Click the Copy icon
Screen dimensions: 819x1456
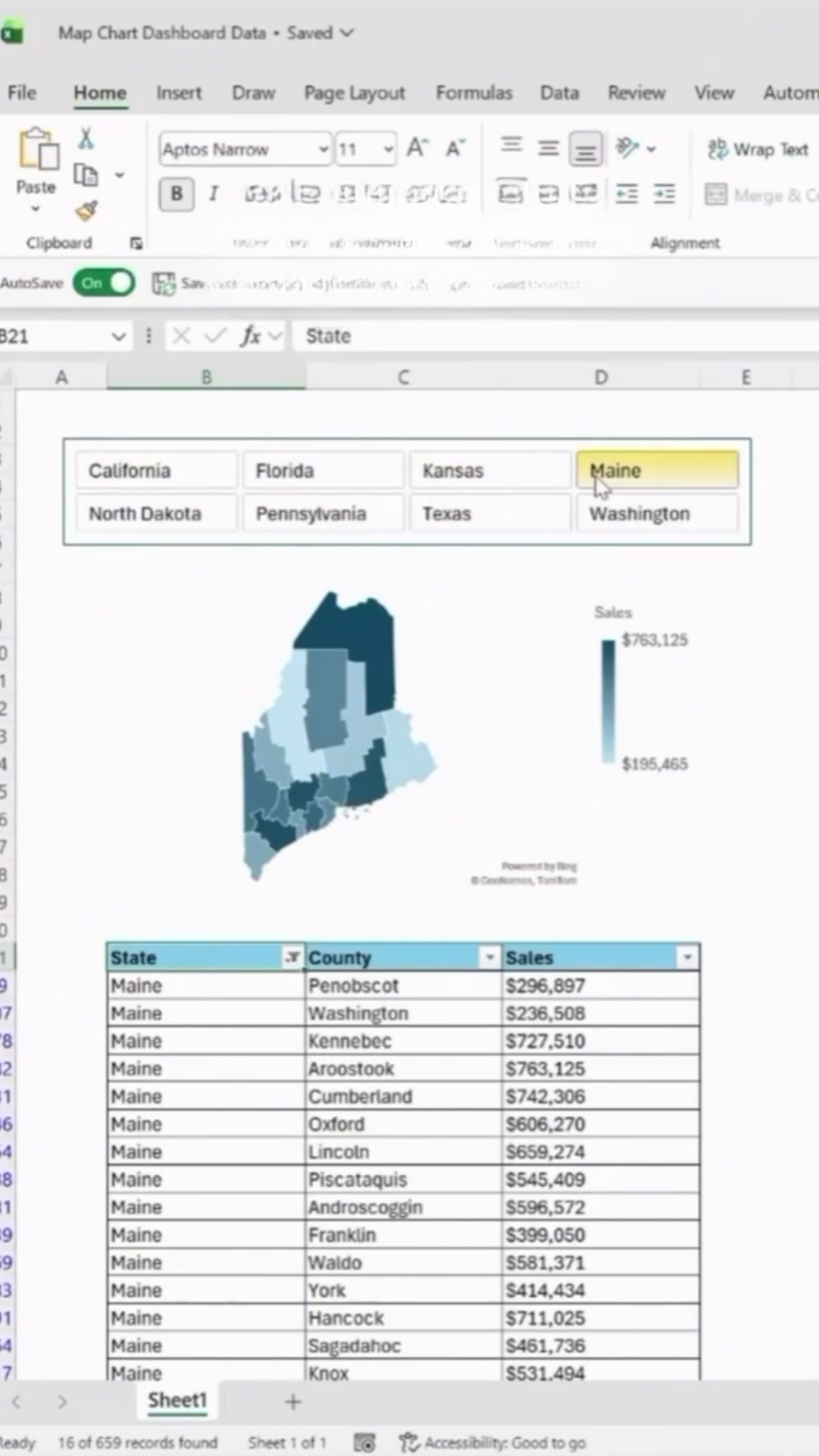coord(86,175)
